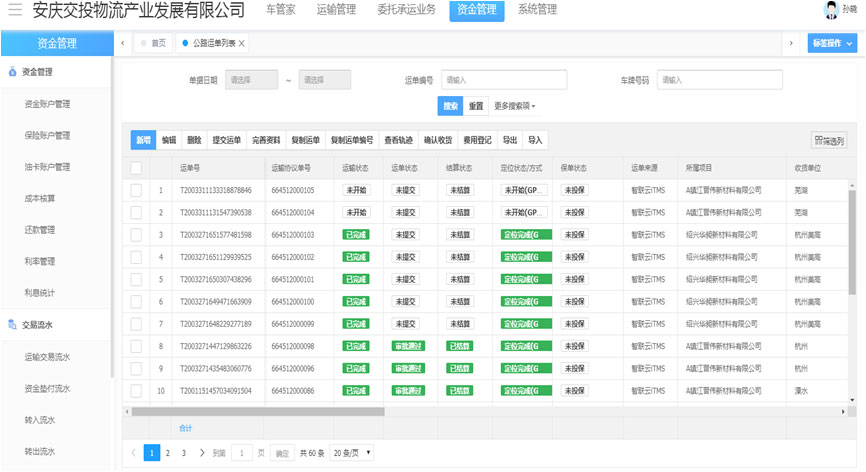This screenshot has width=866, height=472.
Task: Click the 交易流水 sidebar icon
Action: coord(12,325)
